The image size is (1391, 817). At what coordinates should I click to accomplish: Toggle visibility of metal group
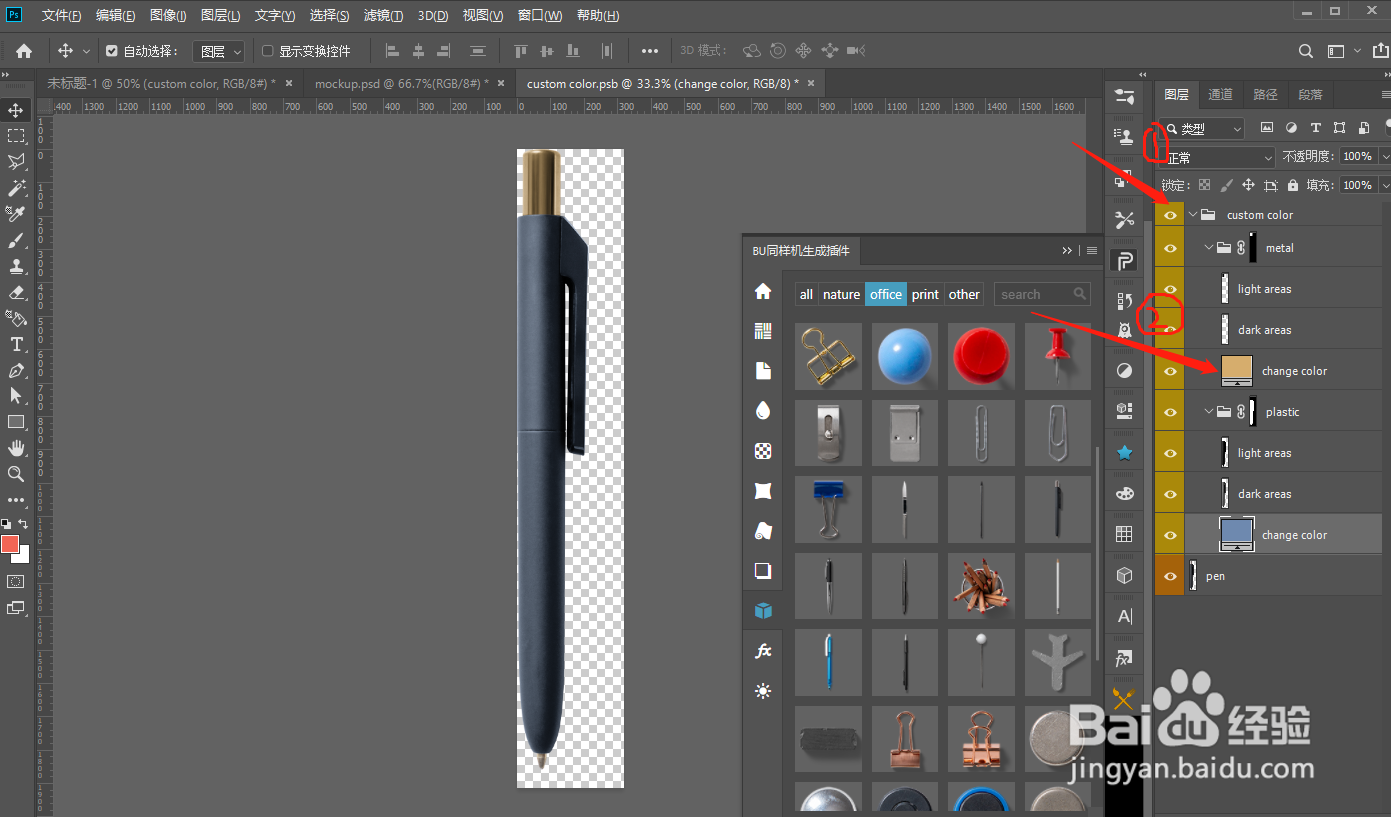point(1169,248)
